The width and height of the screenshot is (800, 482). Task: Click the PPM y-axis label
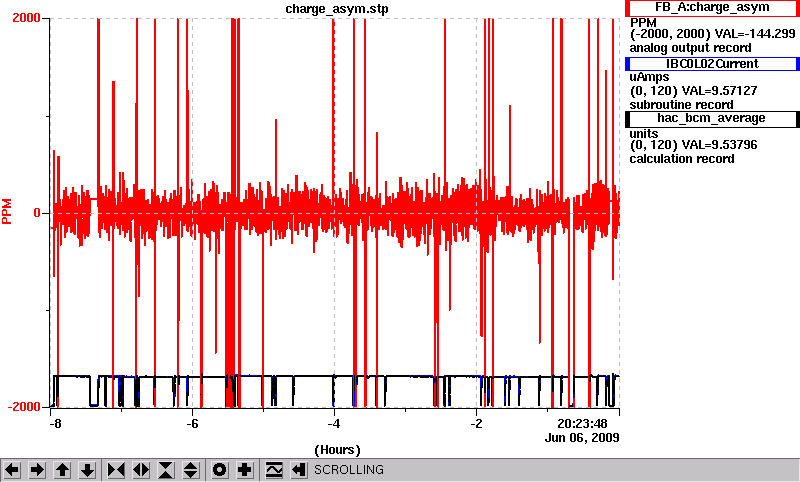point(7,212)
